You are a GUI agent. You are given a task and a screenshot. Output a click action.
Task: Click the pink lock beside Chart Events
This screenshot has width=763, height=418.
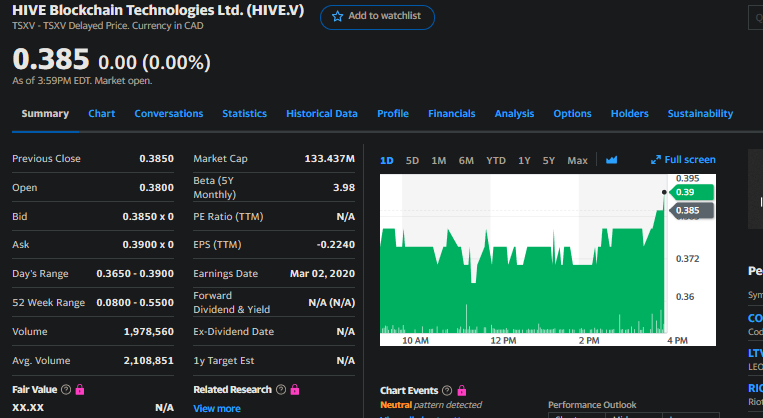(x=461, y=390)
